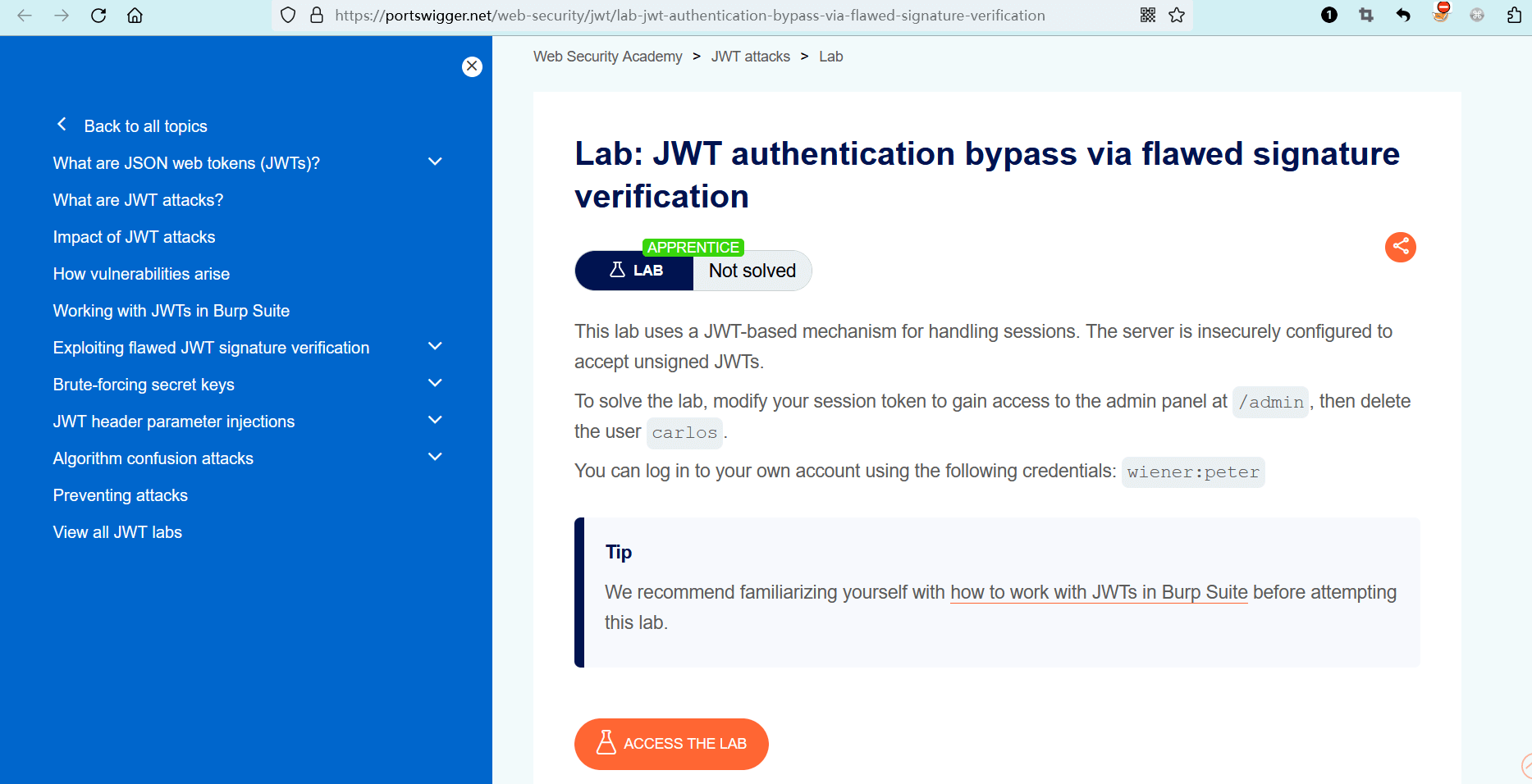Open the extensions puzzle piece icon
The height and width of the screenshot is (784, 1532).
point(1514,15)
